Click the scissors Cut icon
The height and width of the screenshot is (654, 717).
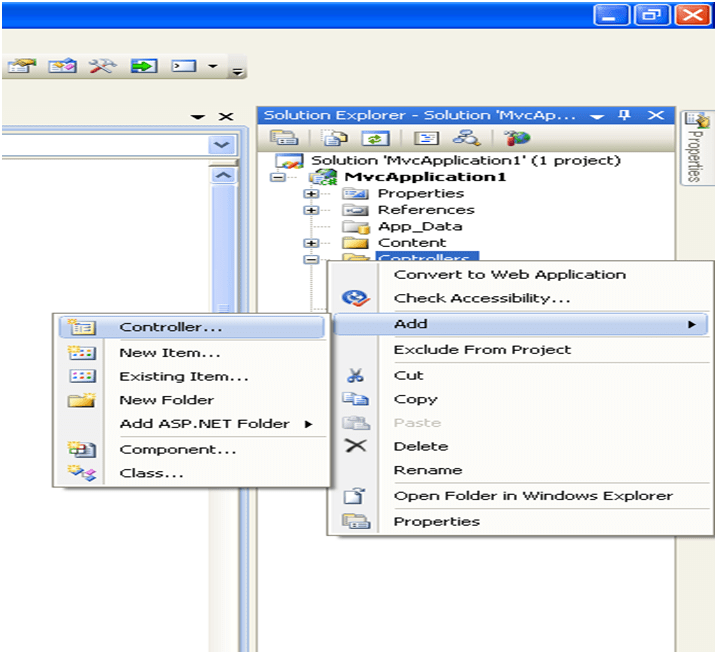point(355,376)
